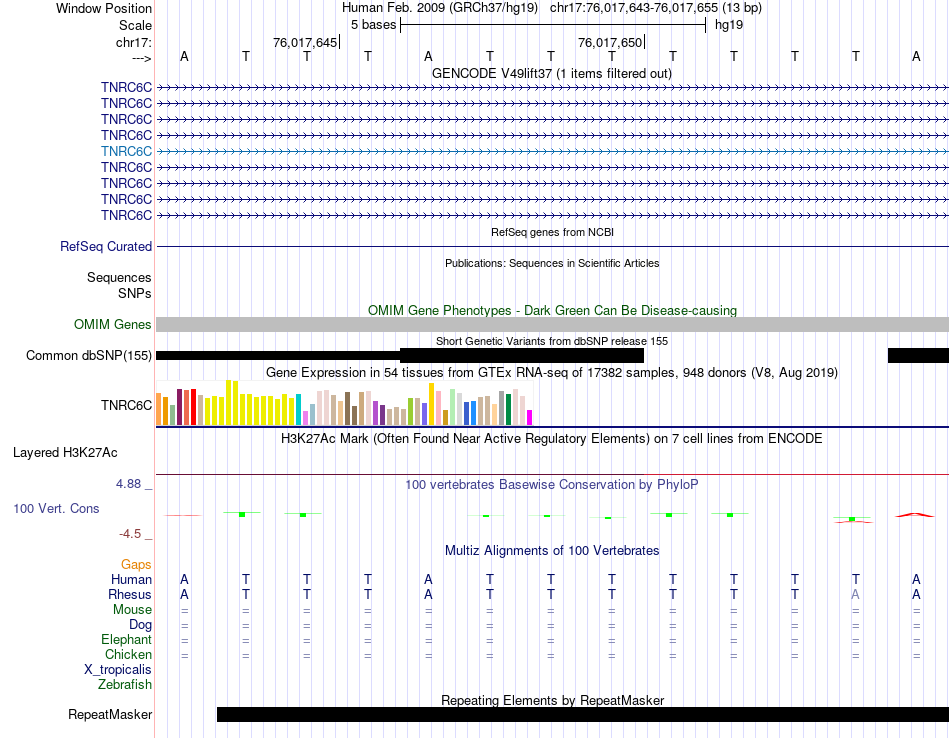This screenshot has width=950, height=738.
Task: Click the Elephant alignment row label
Action: point(126,640)
